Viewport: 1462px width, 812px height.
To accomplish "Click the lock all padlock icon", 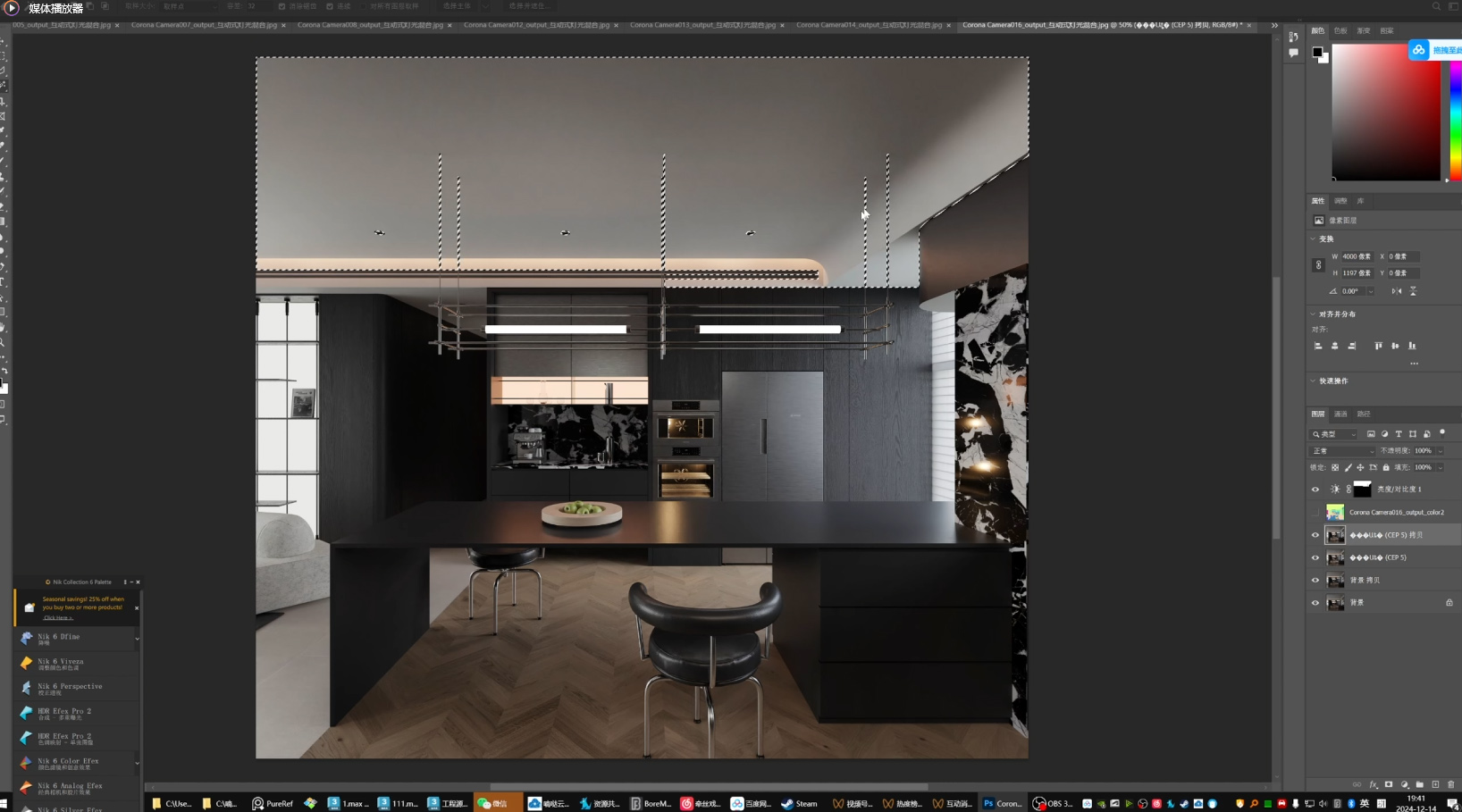I will pos(1386,467).
